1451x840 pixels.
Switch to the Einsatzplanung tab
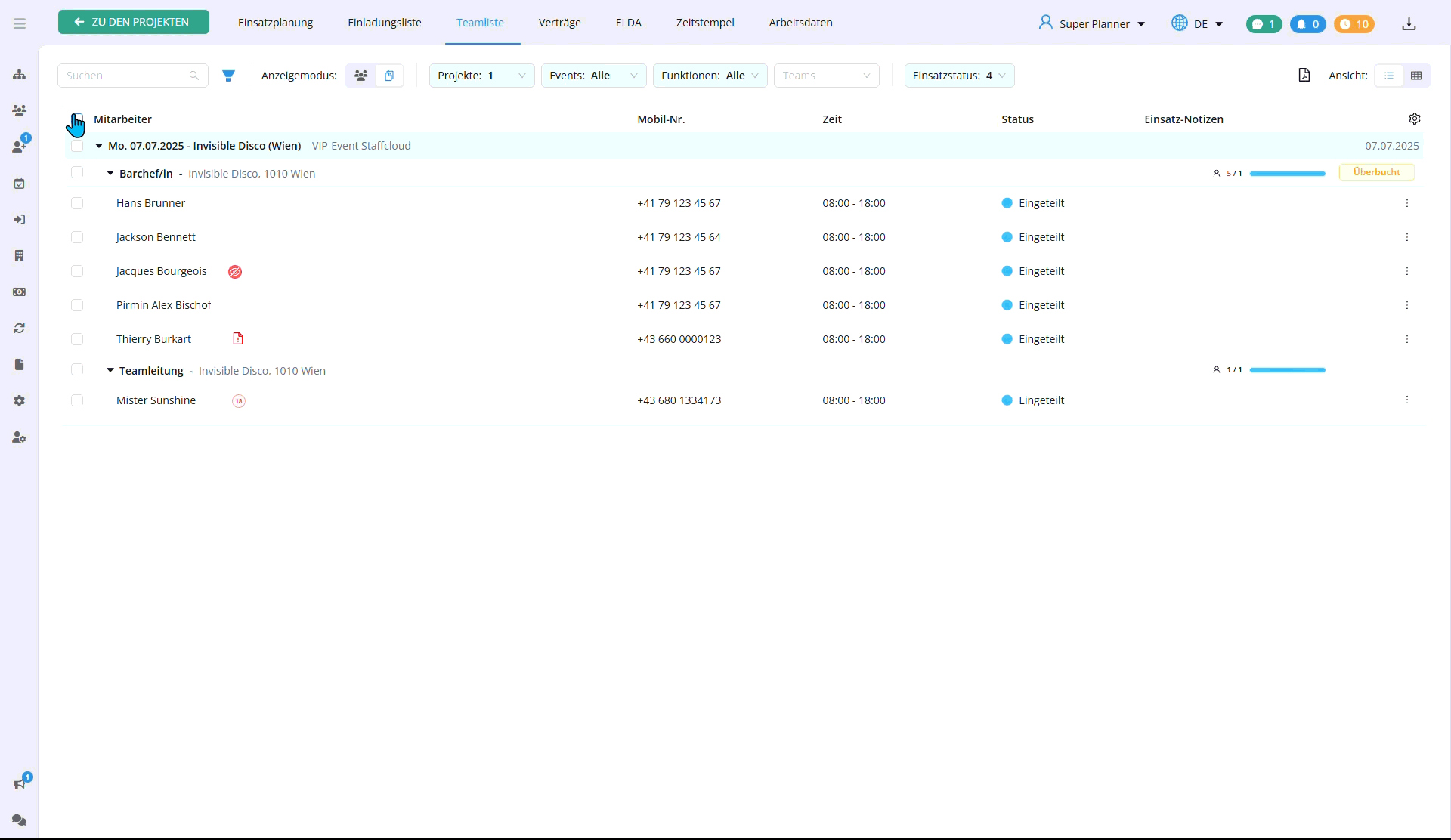pos(275,23)
